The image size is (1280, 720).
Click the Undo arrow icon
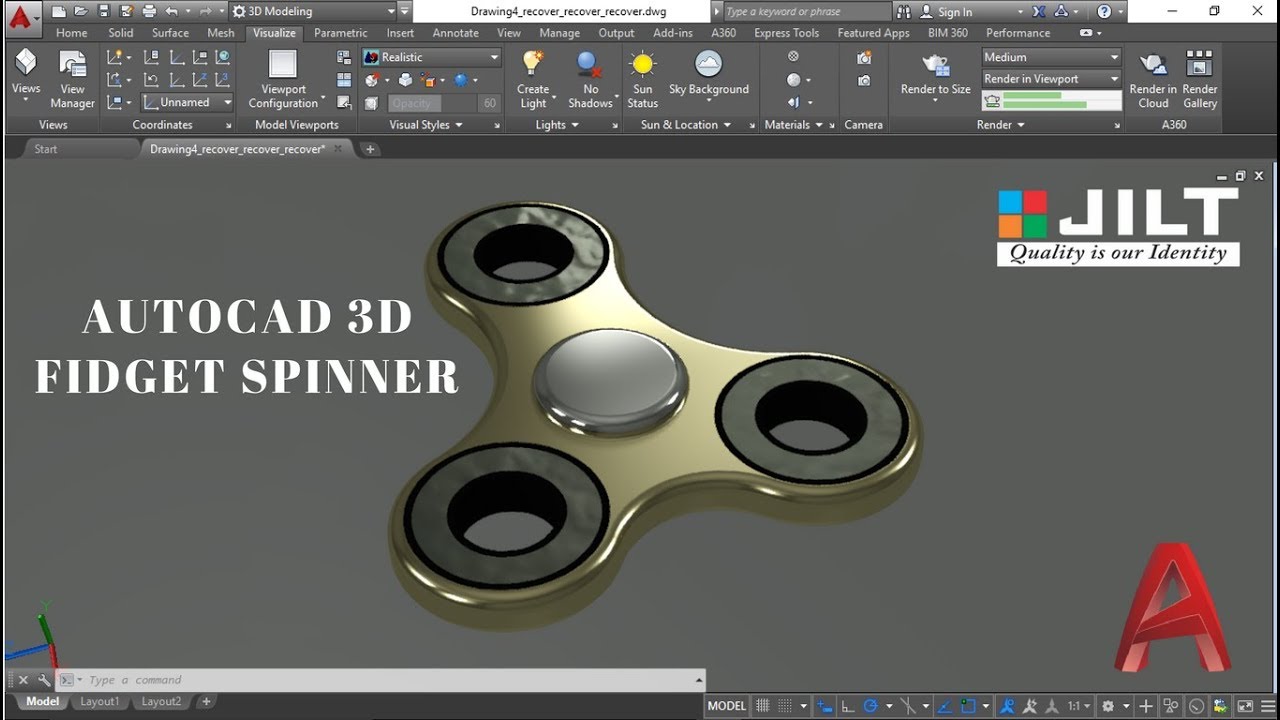(x=171, y=12)
